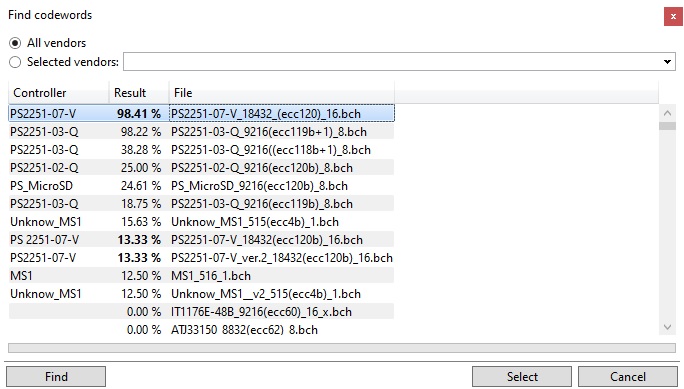Click the list scrollbar thumb

(667, 126)
